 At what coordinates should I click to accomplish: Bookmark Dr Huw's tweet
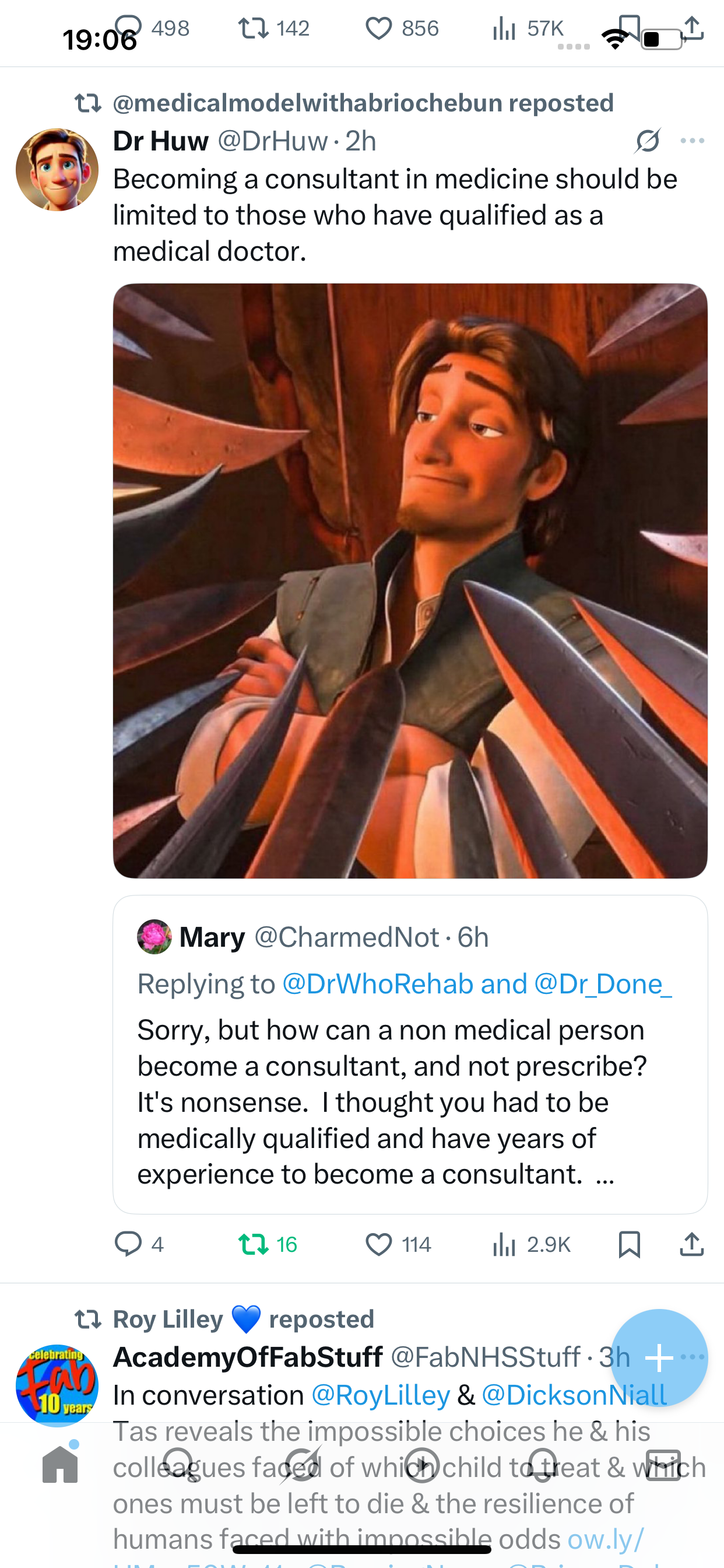click(629, 1244)
